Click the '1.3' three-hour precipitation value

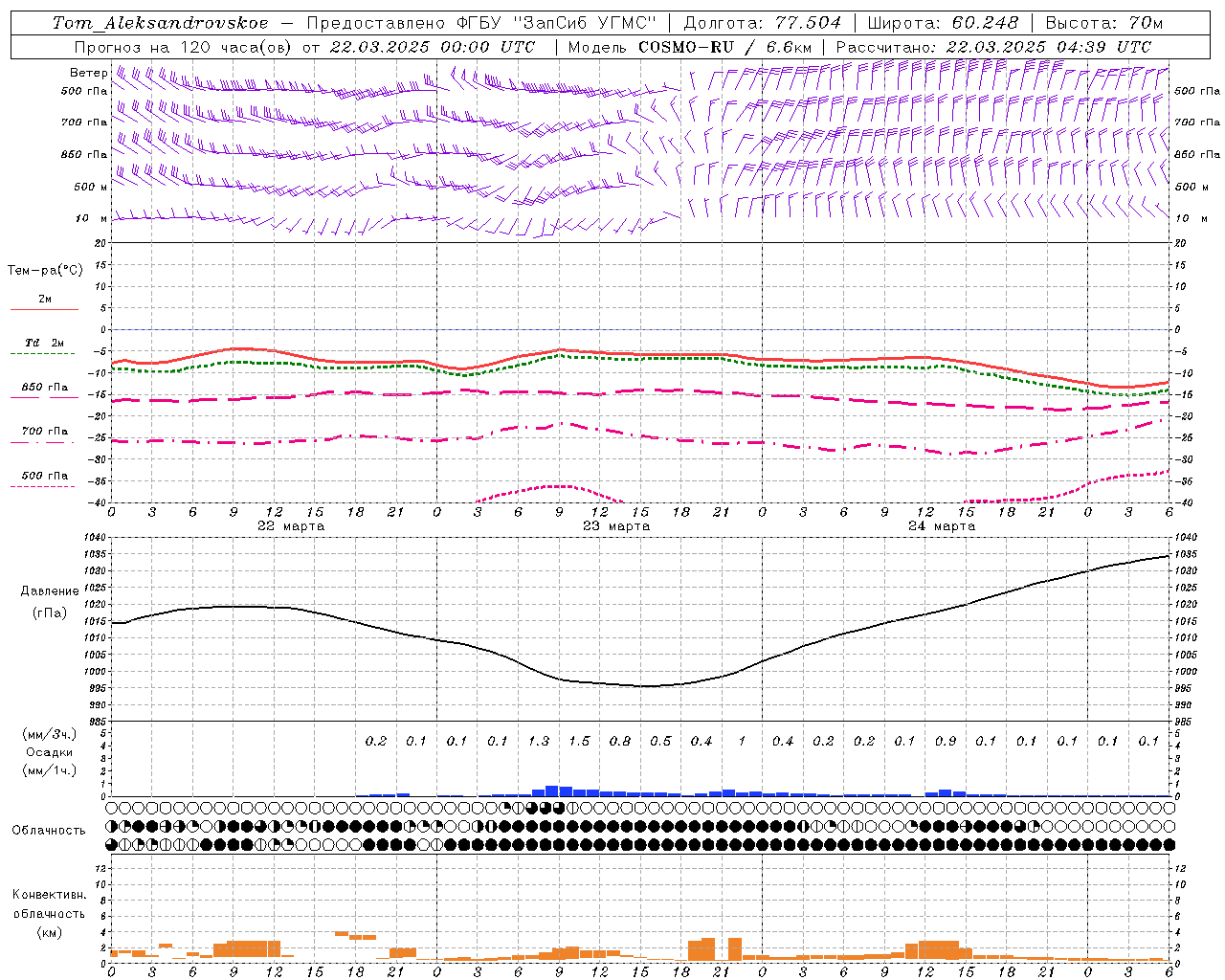[x=539, y=742]
